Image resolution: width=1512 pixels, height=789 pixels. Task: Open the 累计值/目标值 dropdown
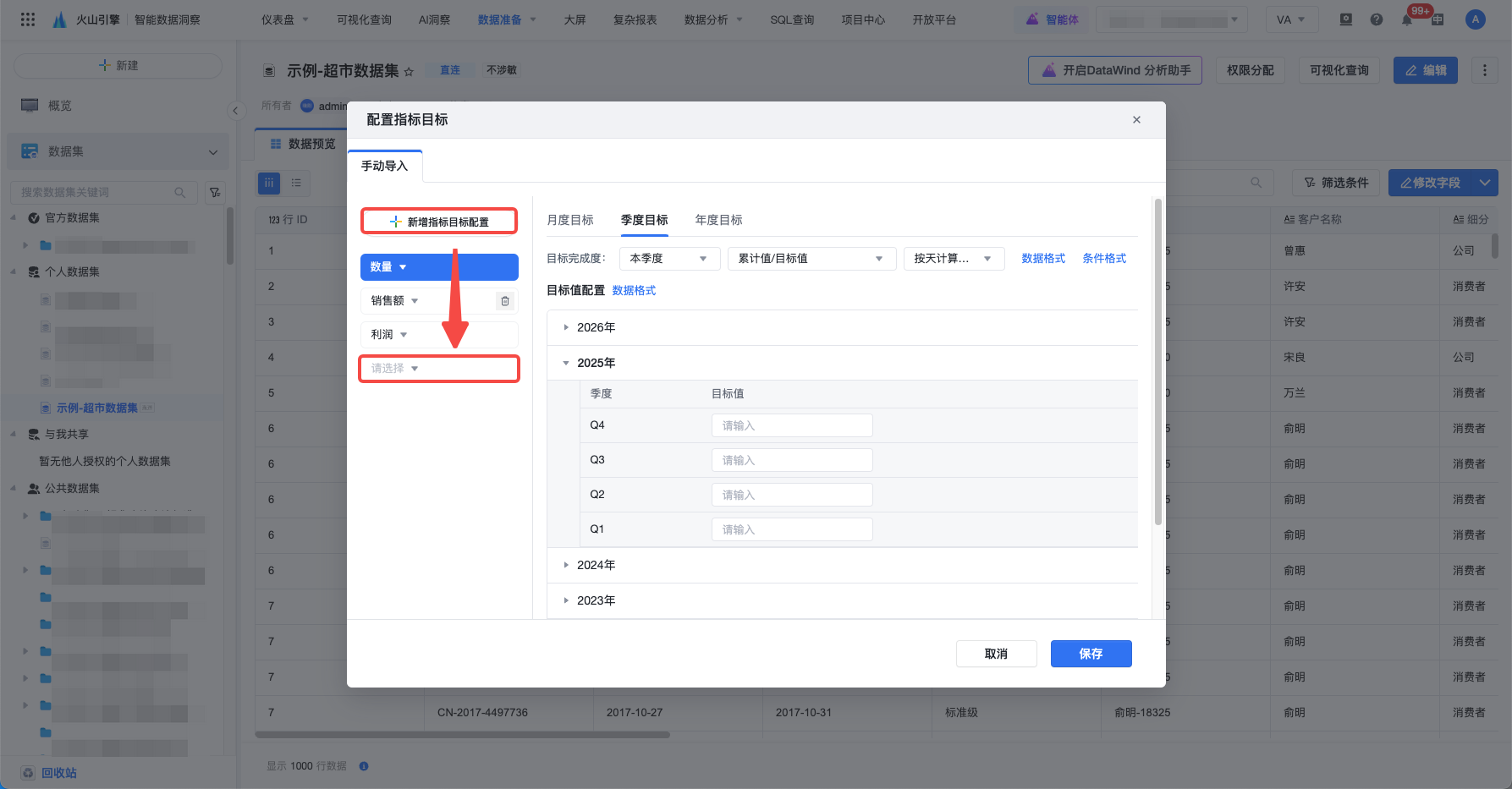click(810, 259)
